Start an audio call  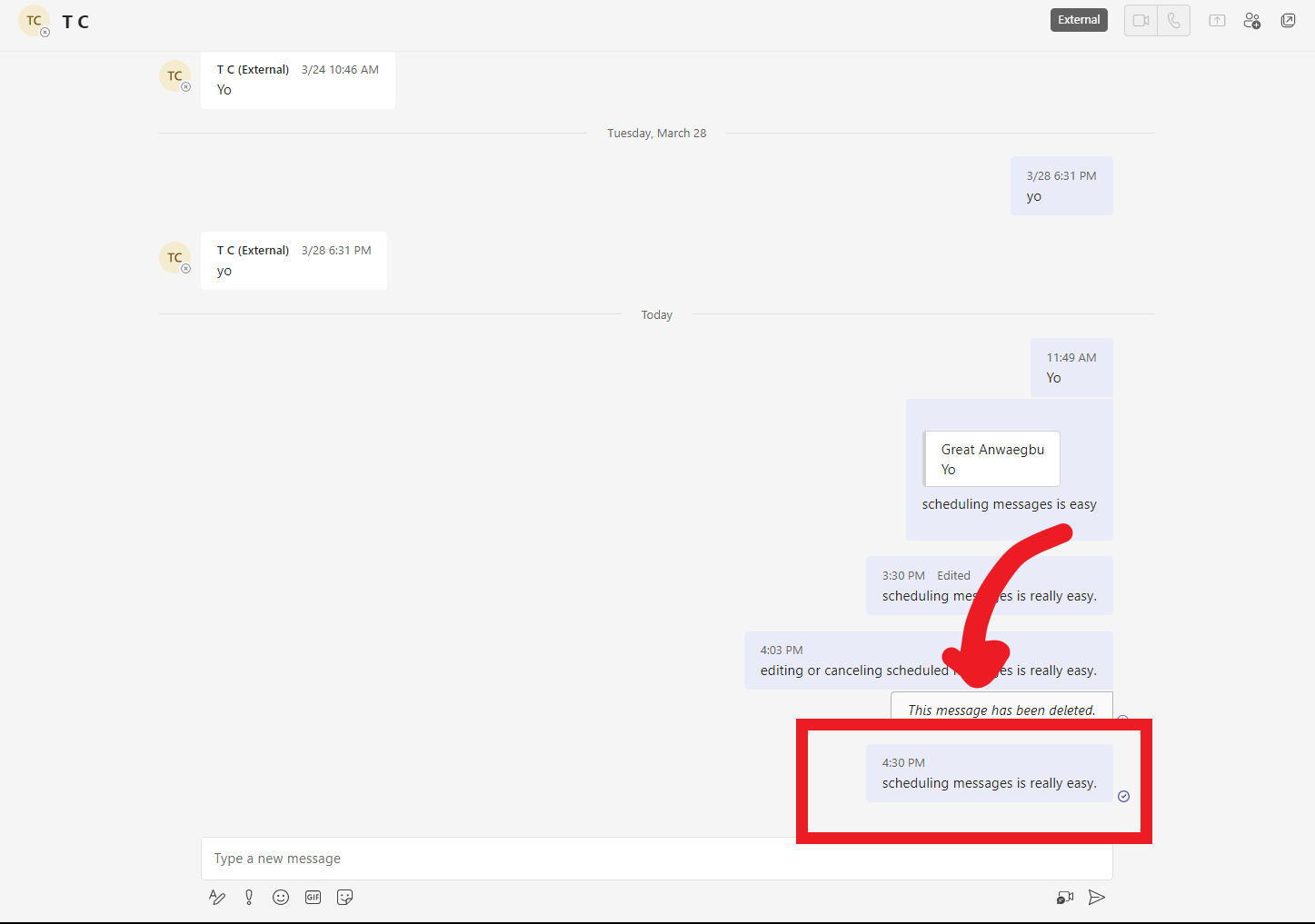pyautogui.click(x=1173, y=20)
